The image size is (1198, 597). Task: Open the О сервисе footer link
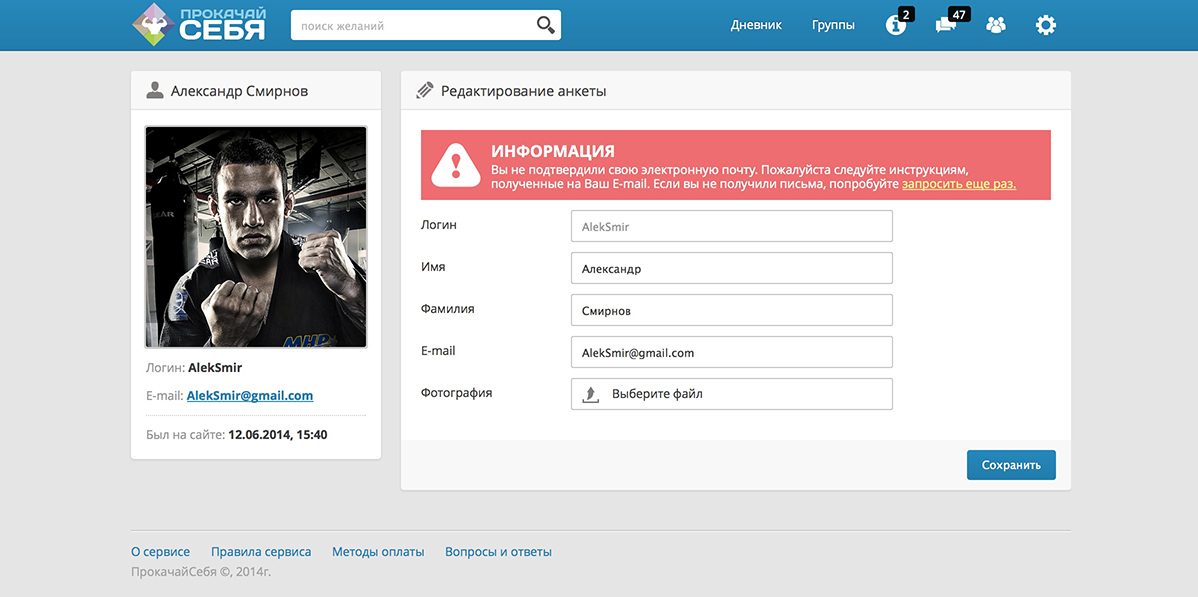tap(160, 552)
